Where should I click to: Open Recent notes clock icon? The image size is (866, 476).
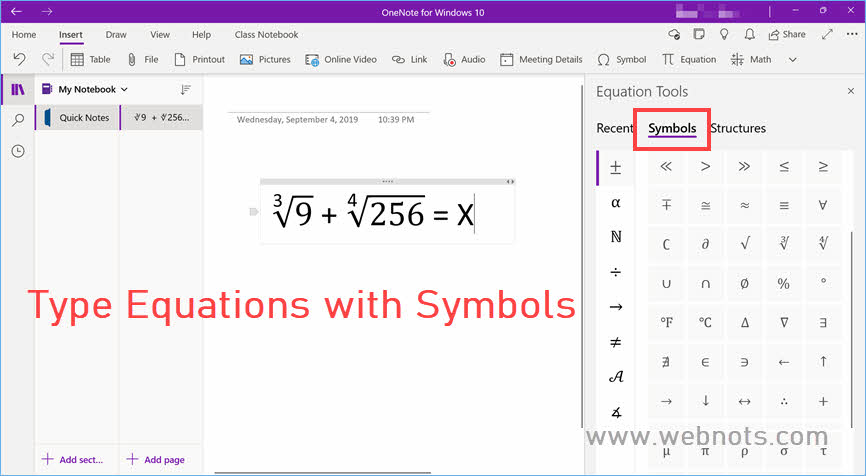pyautogui.click(x=18, y=151)
